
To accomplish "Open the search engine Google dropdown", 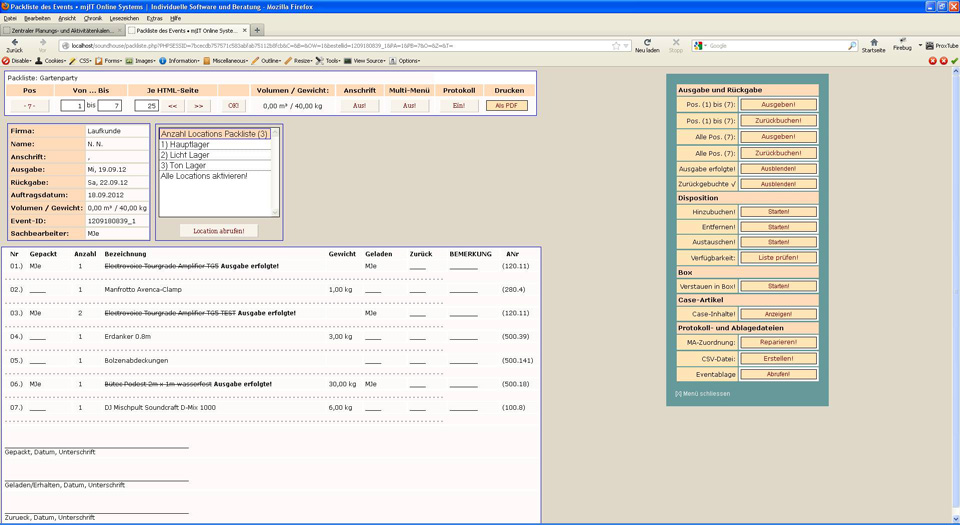I will (700, 46).
